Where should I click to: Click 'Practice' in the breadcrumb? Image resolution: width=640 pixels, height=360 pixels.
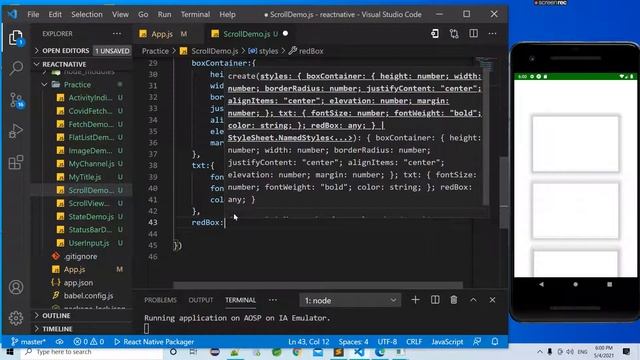click(155, 51)
